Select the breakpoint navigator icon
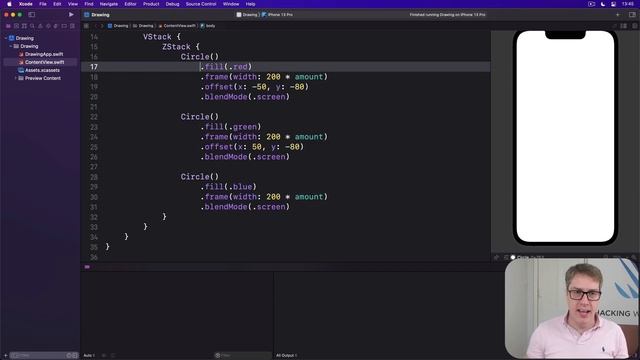640x360 pixels. pos(64,26)
